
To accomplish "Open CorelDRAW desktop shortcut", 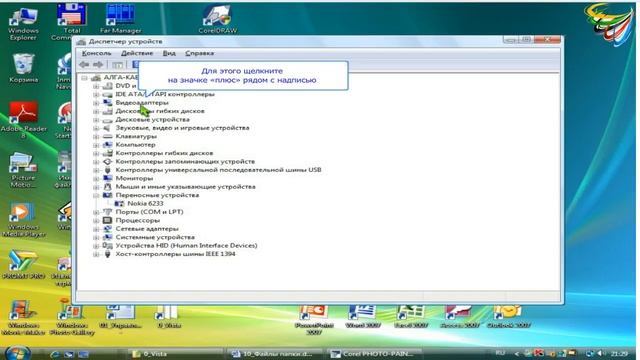I will coord(217,19).
